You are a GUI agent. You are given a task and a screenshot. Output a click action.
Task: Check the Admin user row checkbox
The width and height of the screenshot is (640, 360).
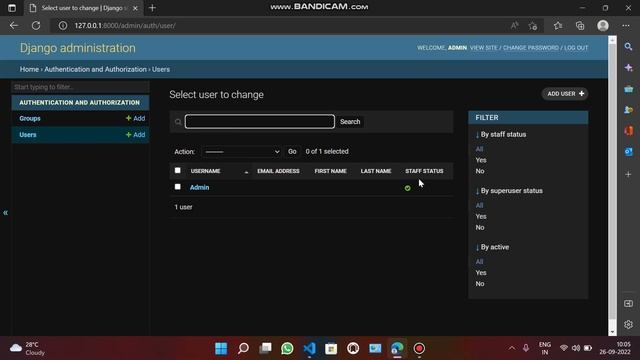(178, 187)
